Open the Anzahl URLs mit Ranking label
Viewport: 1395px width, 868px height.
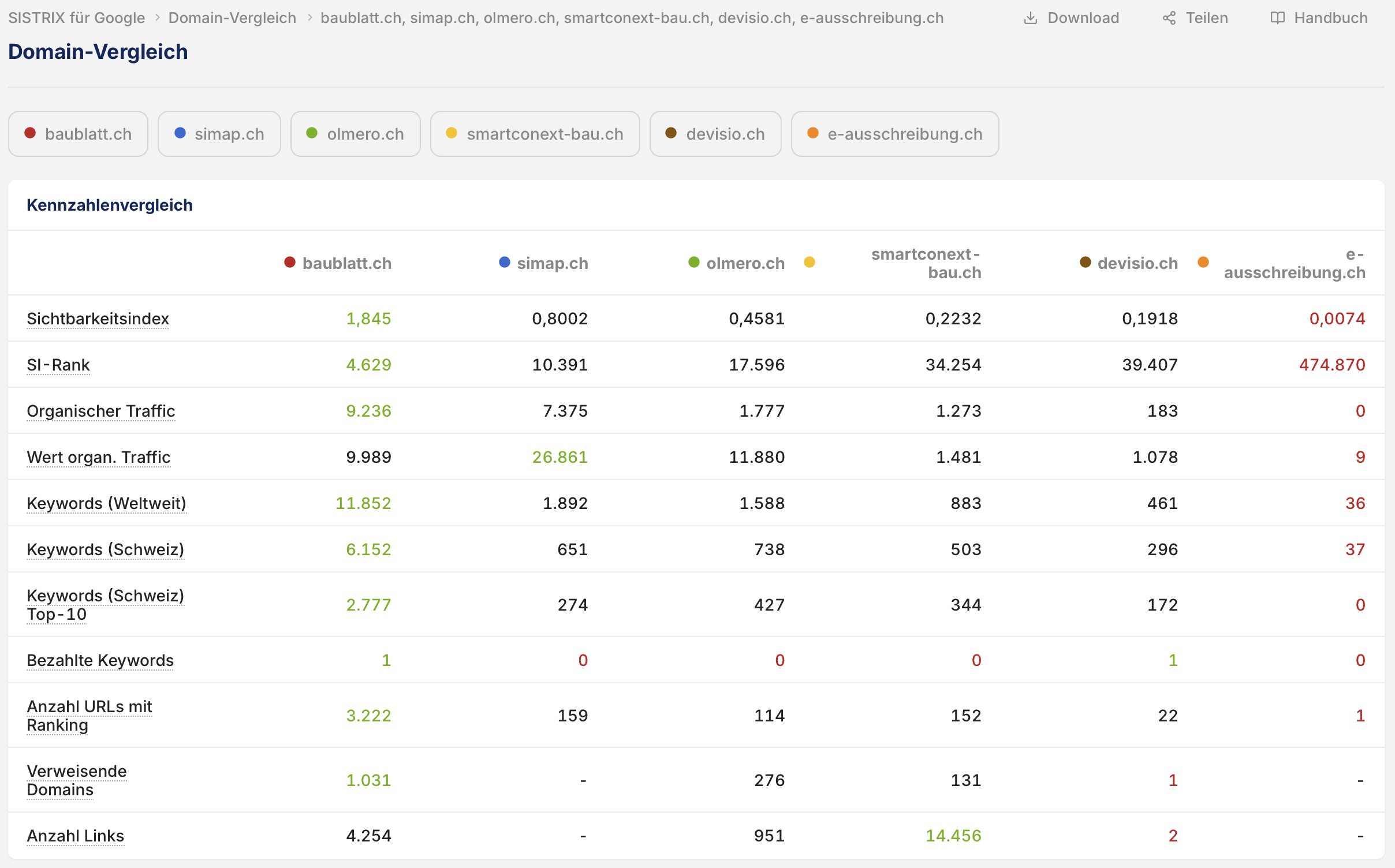pos(89,716)
